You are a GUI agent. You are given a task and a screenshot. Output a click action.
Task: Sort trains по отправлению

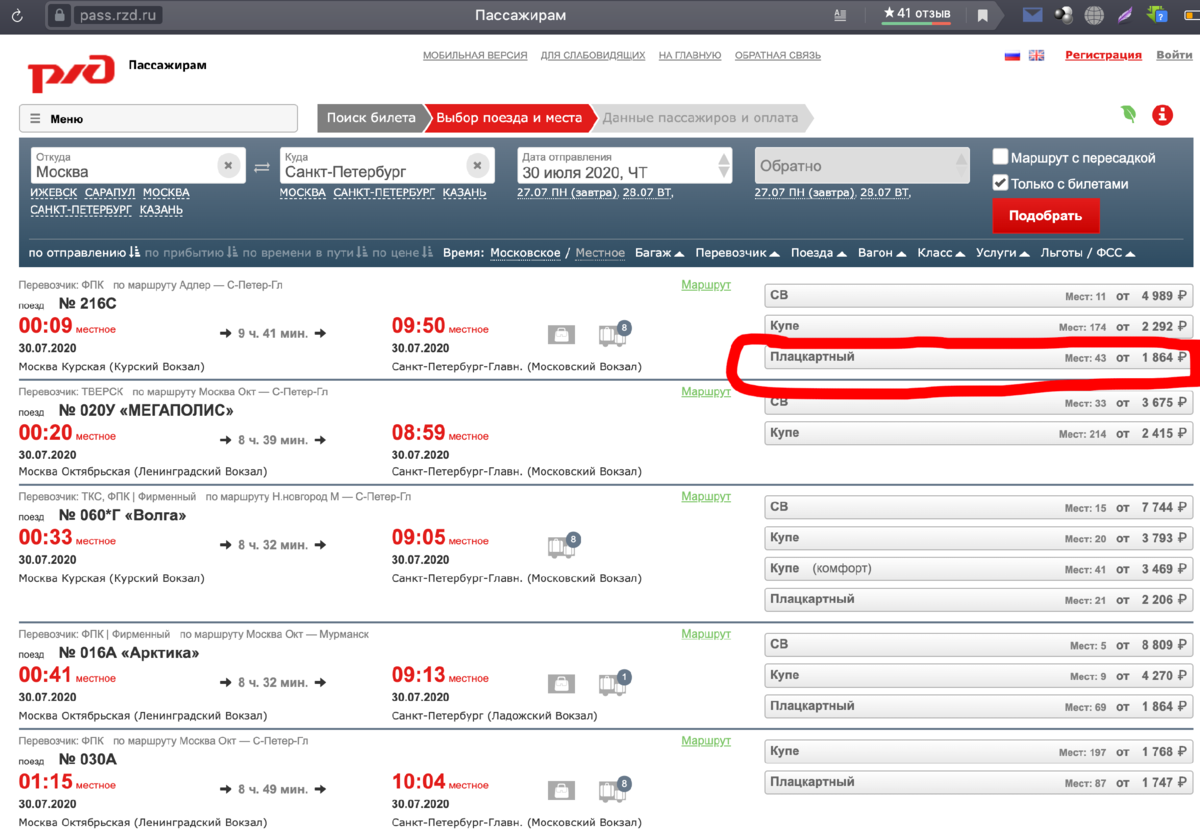pos(84,253)
